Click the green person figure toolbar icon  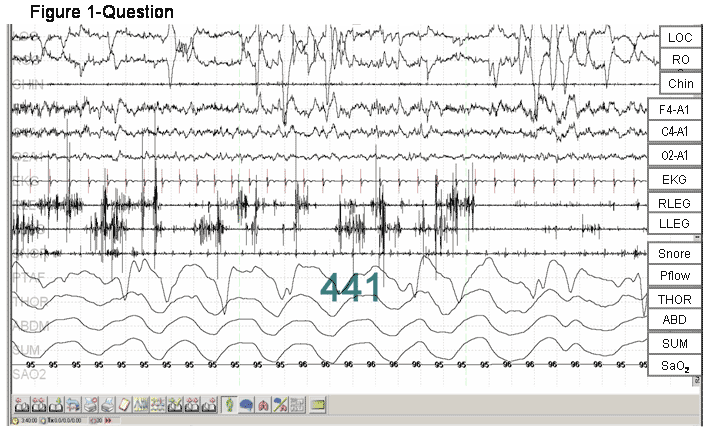coord(229,405)
